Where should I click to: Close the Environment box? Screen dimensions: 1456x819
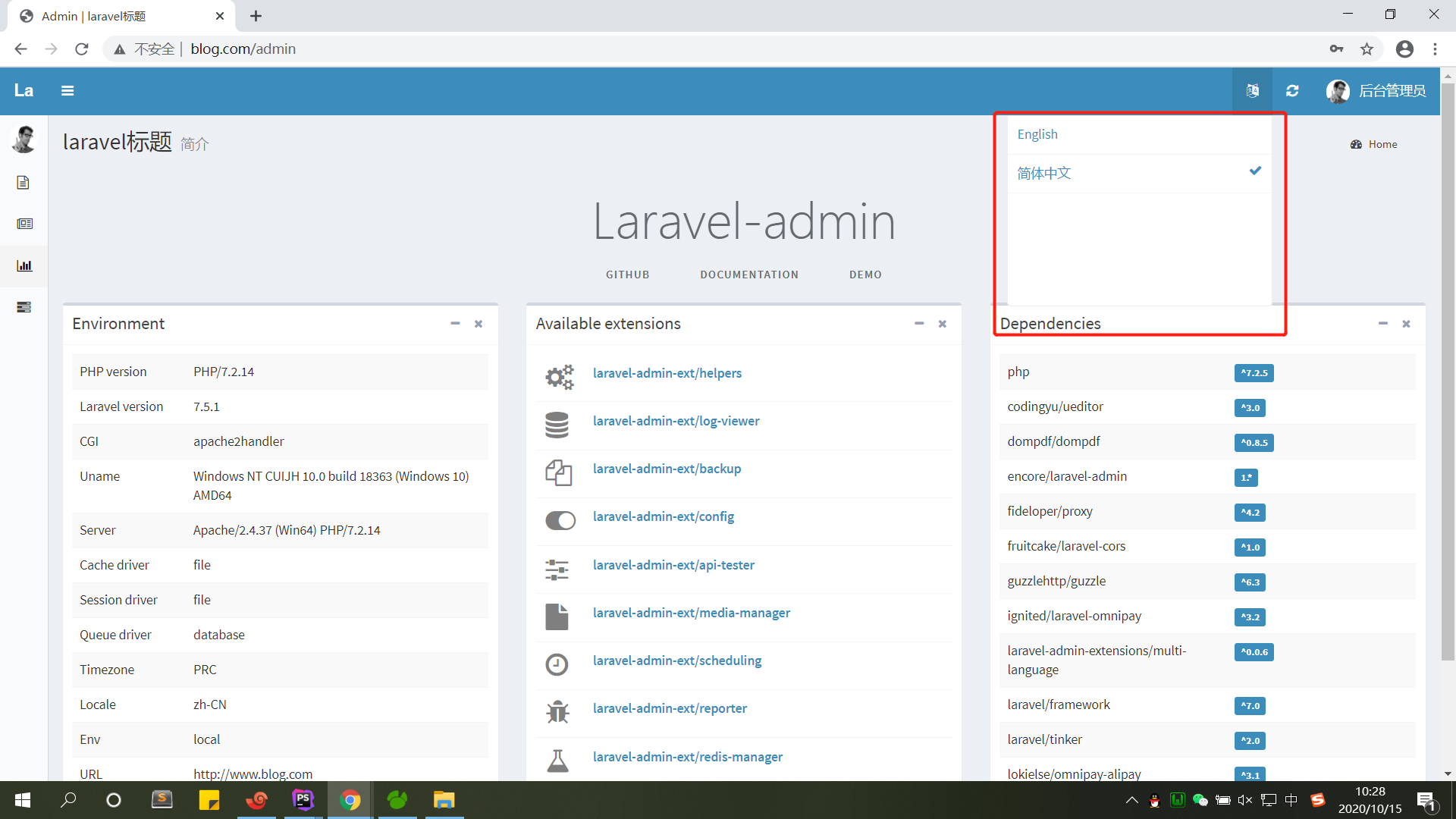[479, 324]
